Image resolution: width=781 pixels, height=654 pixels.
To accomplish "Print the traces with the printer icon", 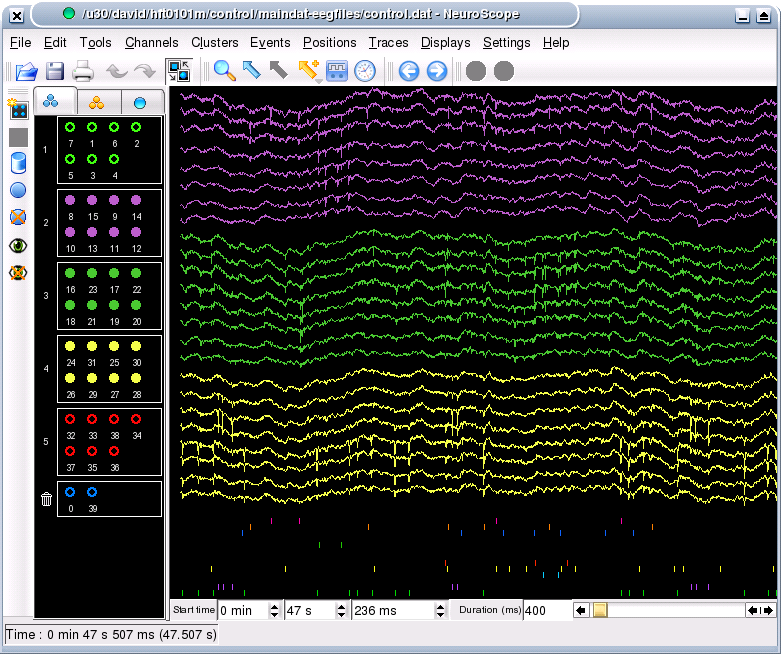I will 83,71.
